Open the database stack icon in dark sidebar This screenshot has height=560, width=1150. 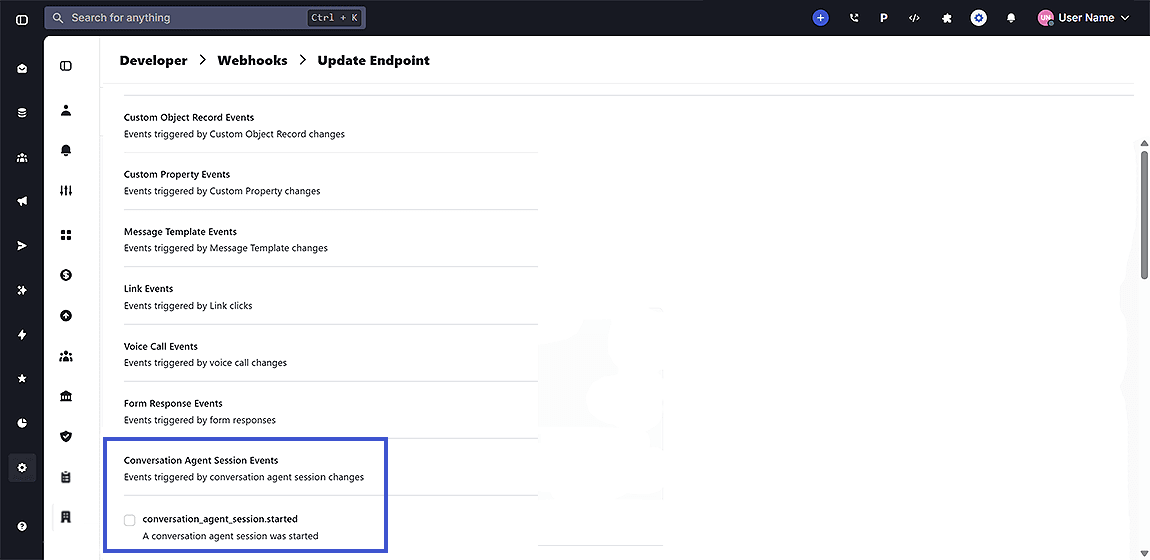(x=22, y=113)
